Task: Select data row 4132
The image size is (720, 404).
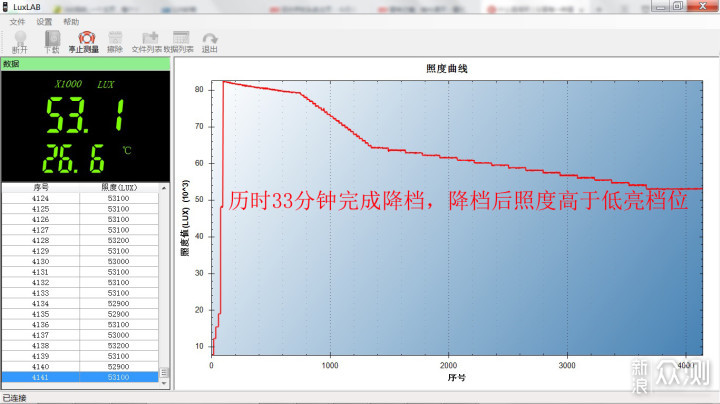Action: pyautogui.click(x=80, y=283)
